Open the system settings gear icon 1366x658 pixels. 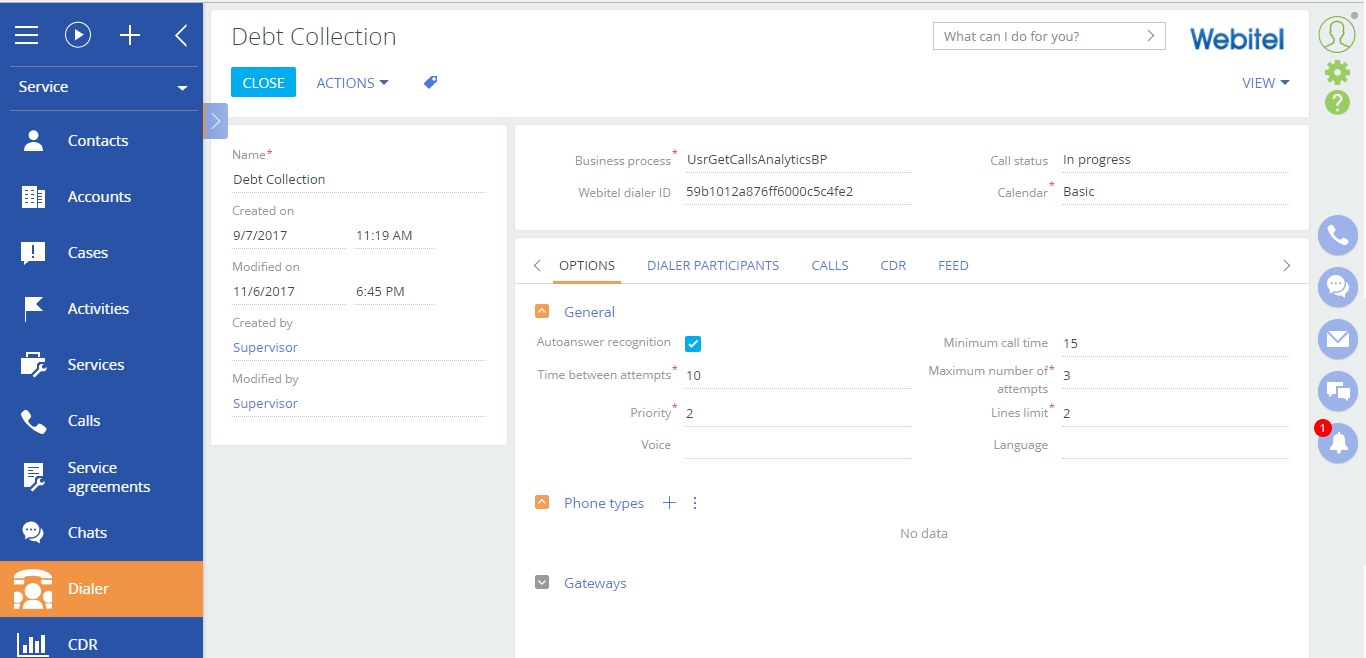tap(1337, 72)
